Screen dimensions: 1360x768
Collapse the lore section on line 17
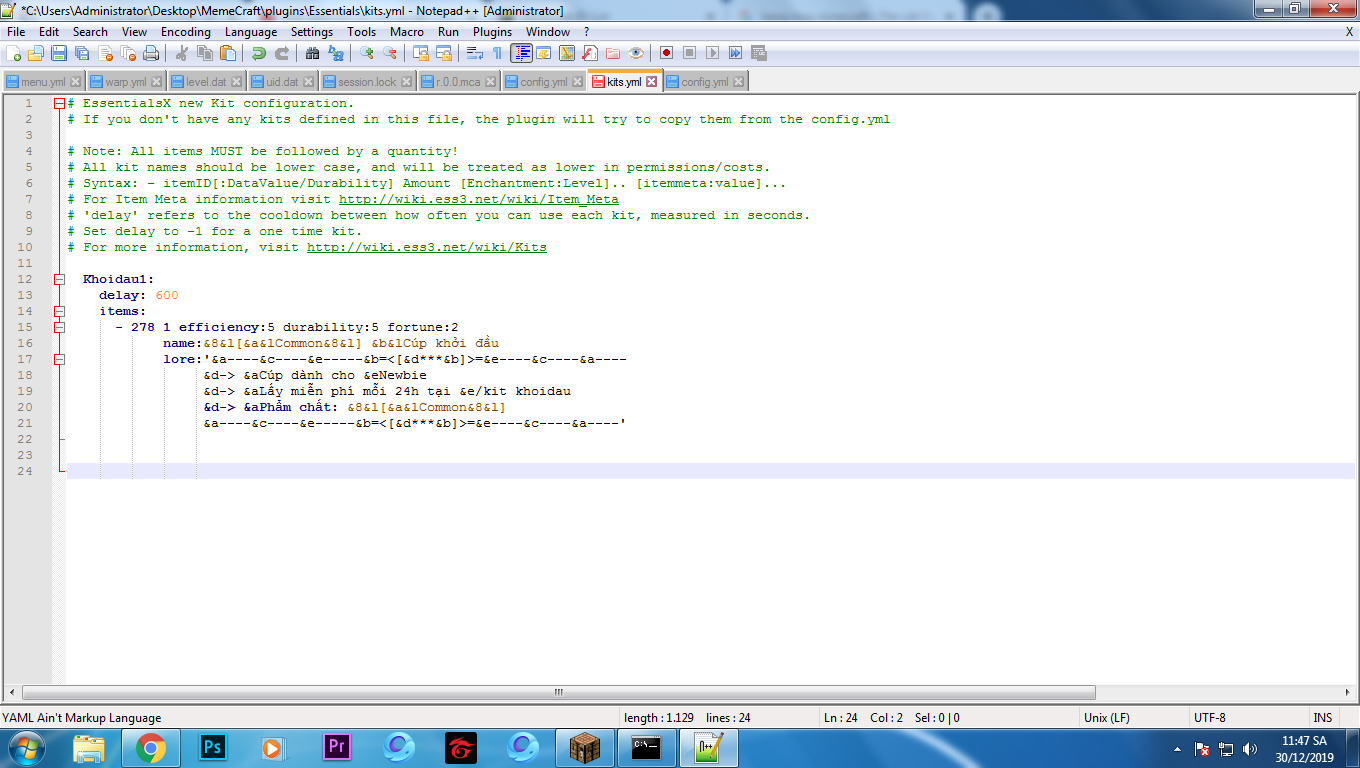pos(59,359)
